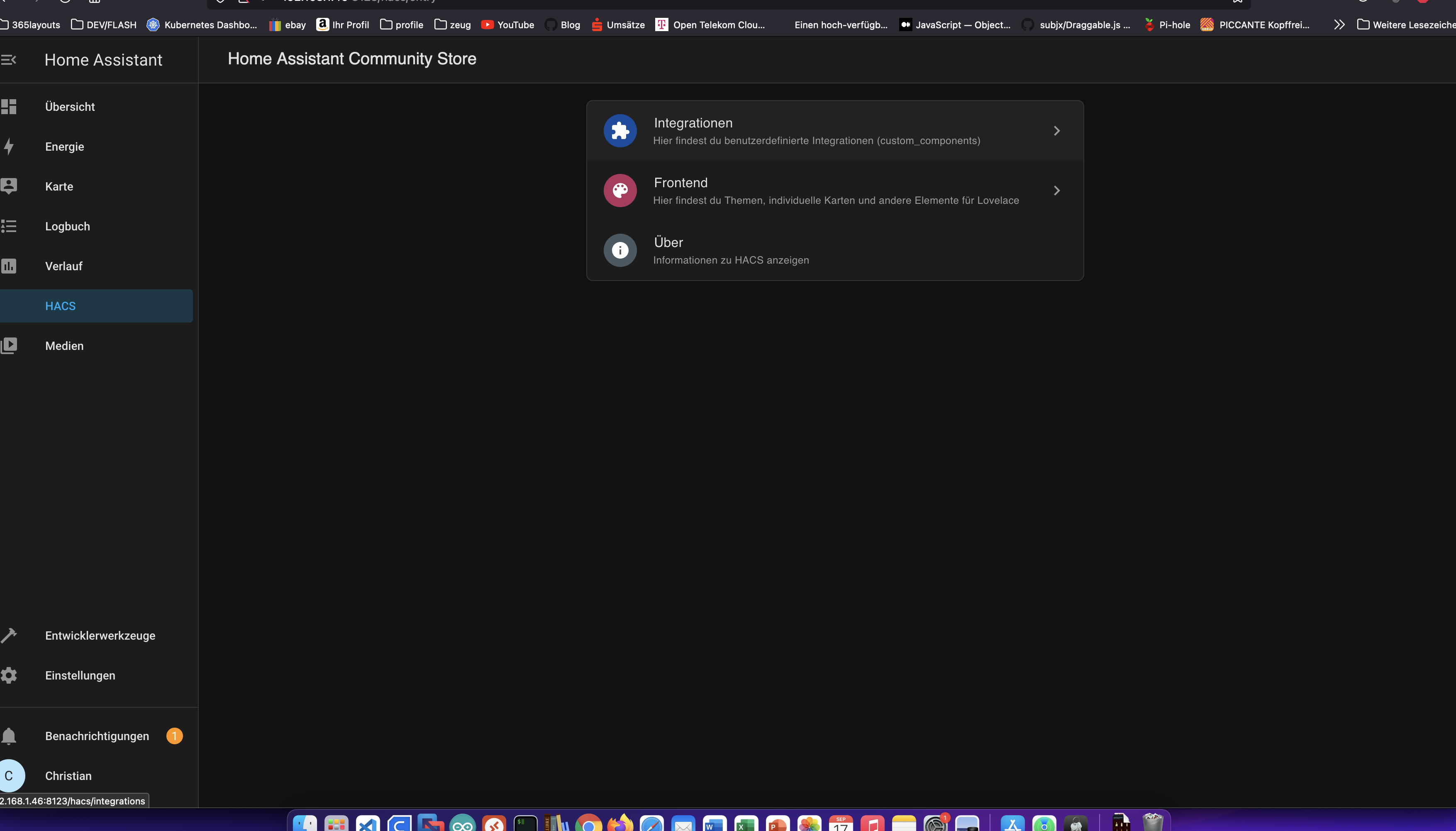The width and height of the screenshot is (1456, 831).
Task: Launch Firefox from the dock
Action: coord(620,823)
